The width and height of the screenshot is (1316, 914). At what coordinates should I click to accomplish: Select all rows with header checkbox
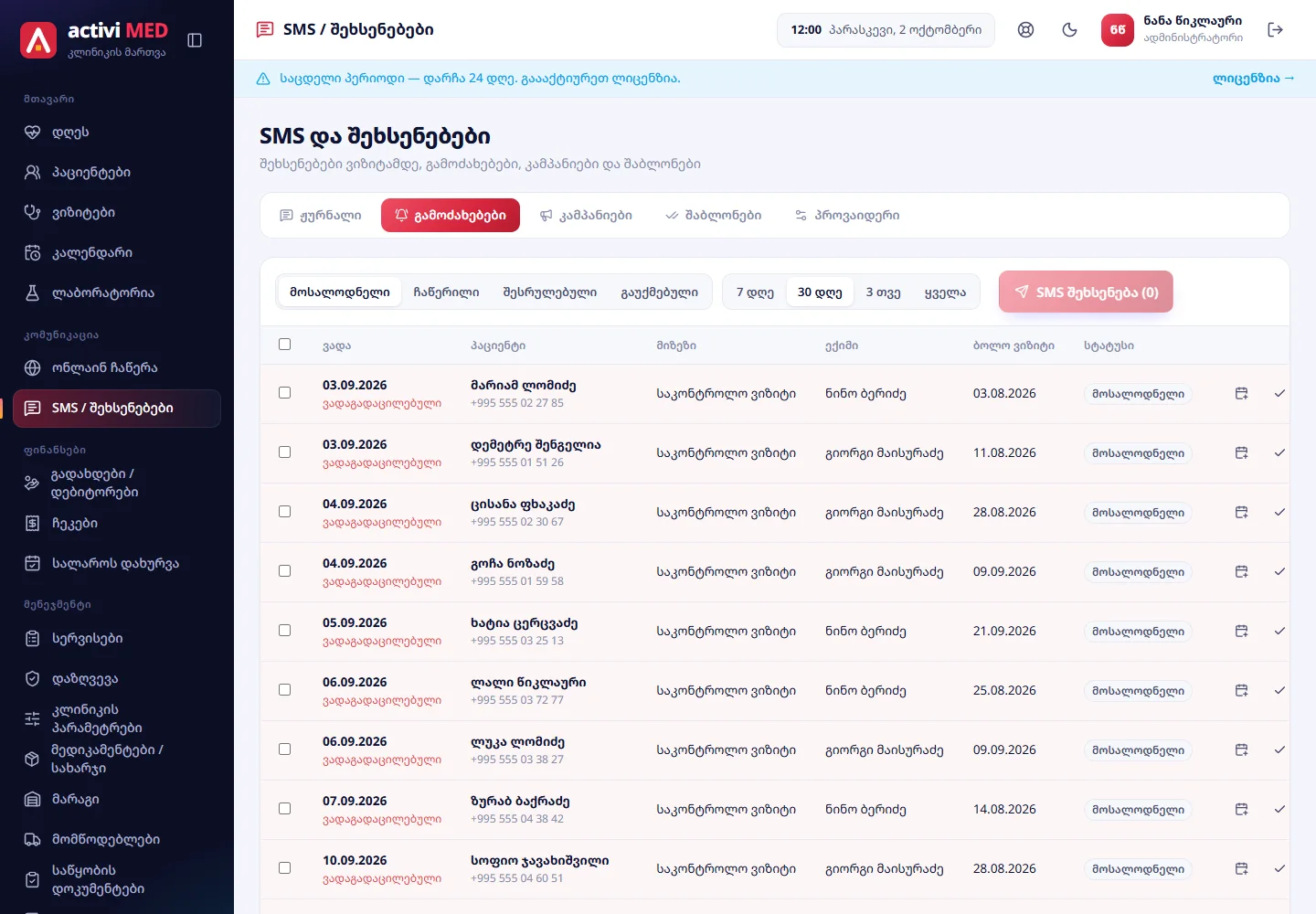tap(285, 345)
